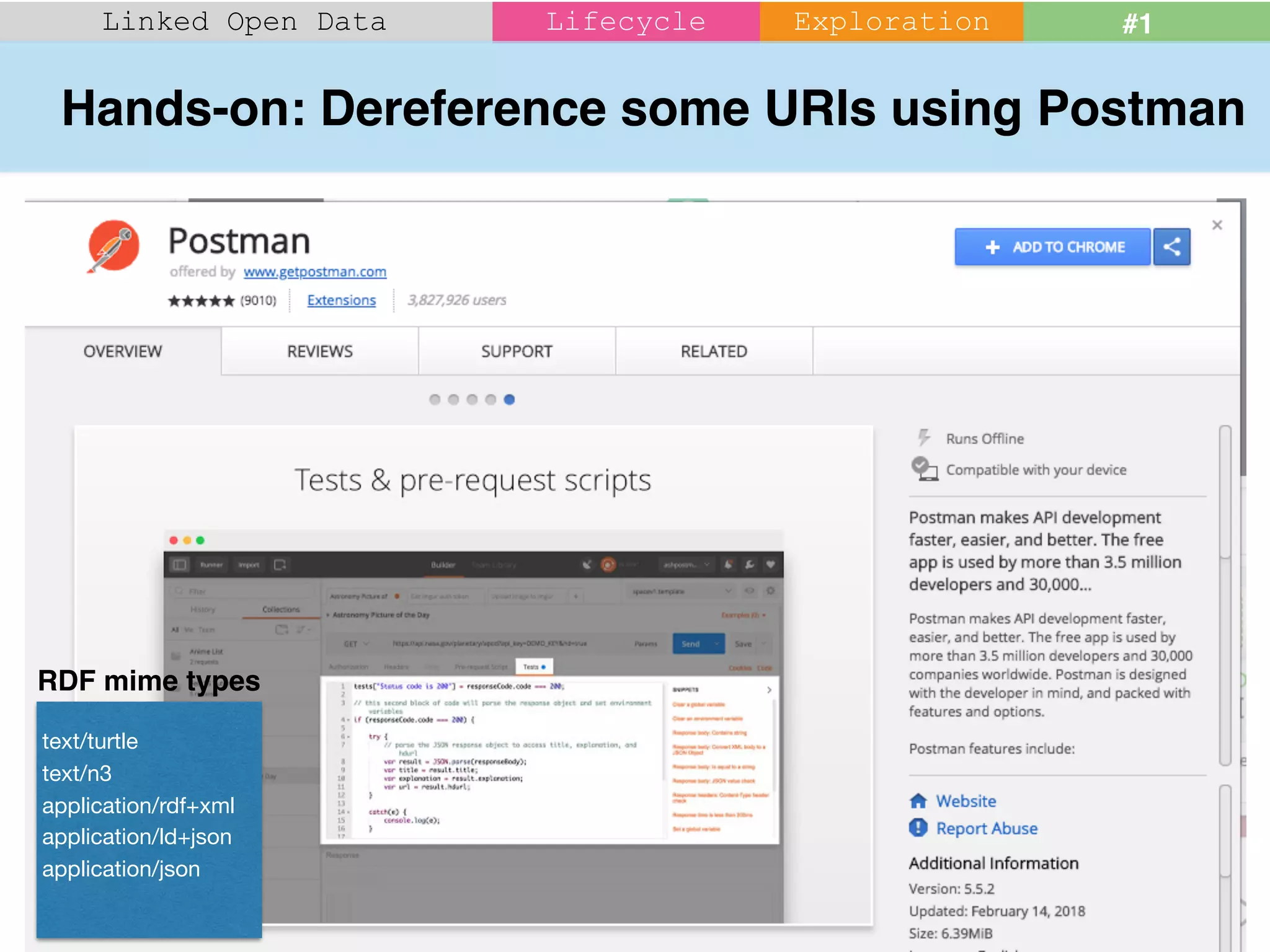Click the Report Abuse link
This screenshot has height=952, width=1270.
(987, 829)
